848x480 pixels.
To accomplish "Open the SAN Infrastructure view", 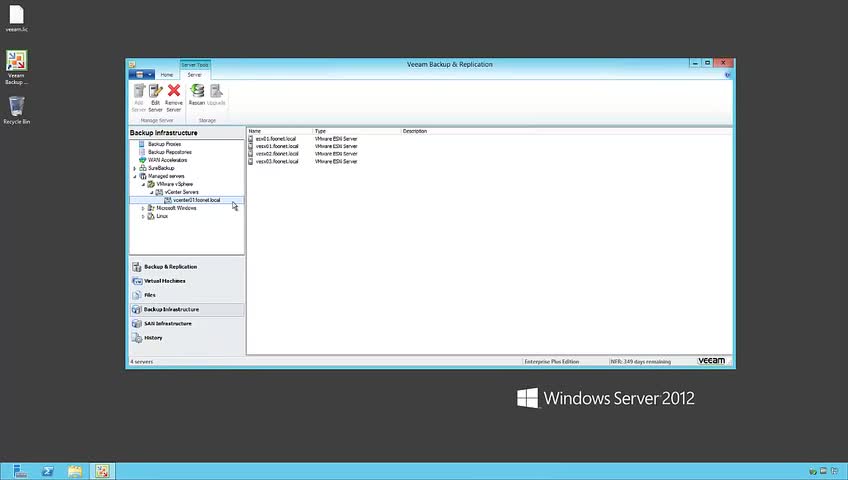I will coord(187,324).
